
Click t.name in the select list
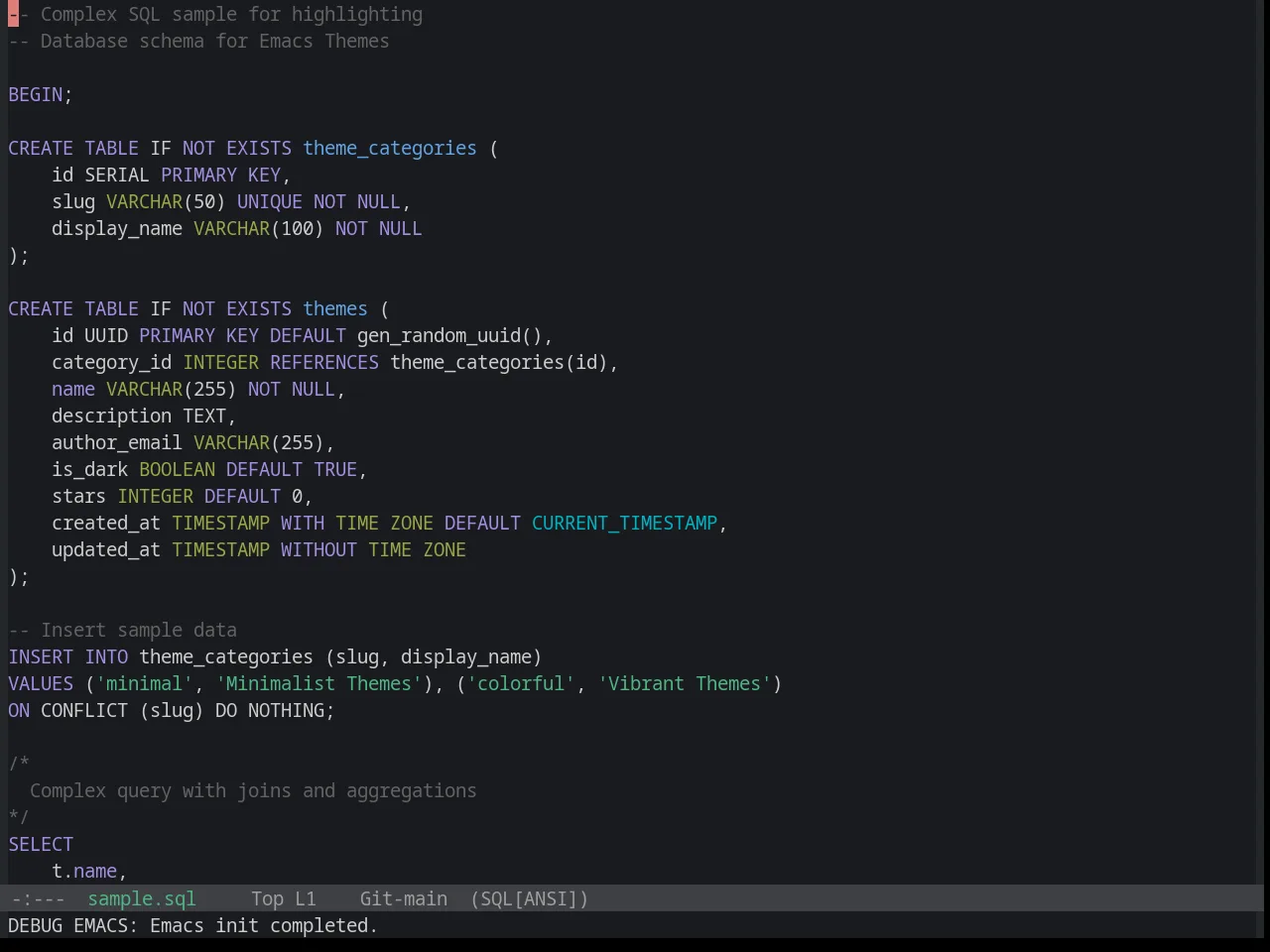[x=84, y=871]
